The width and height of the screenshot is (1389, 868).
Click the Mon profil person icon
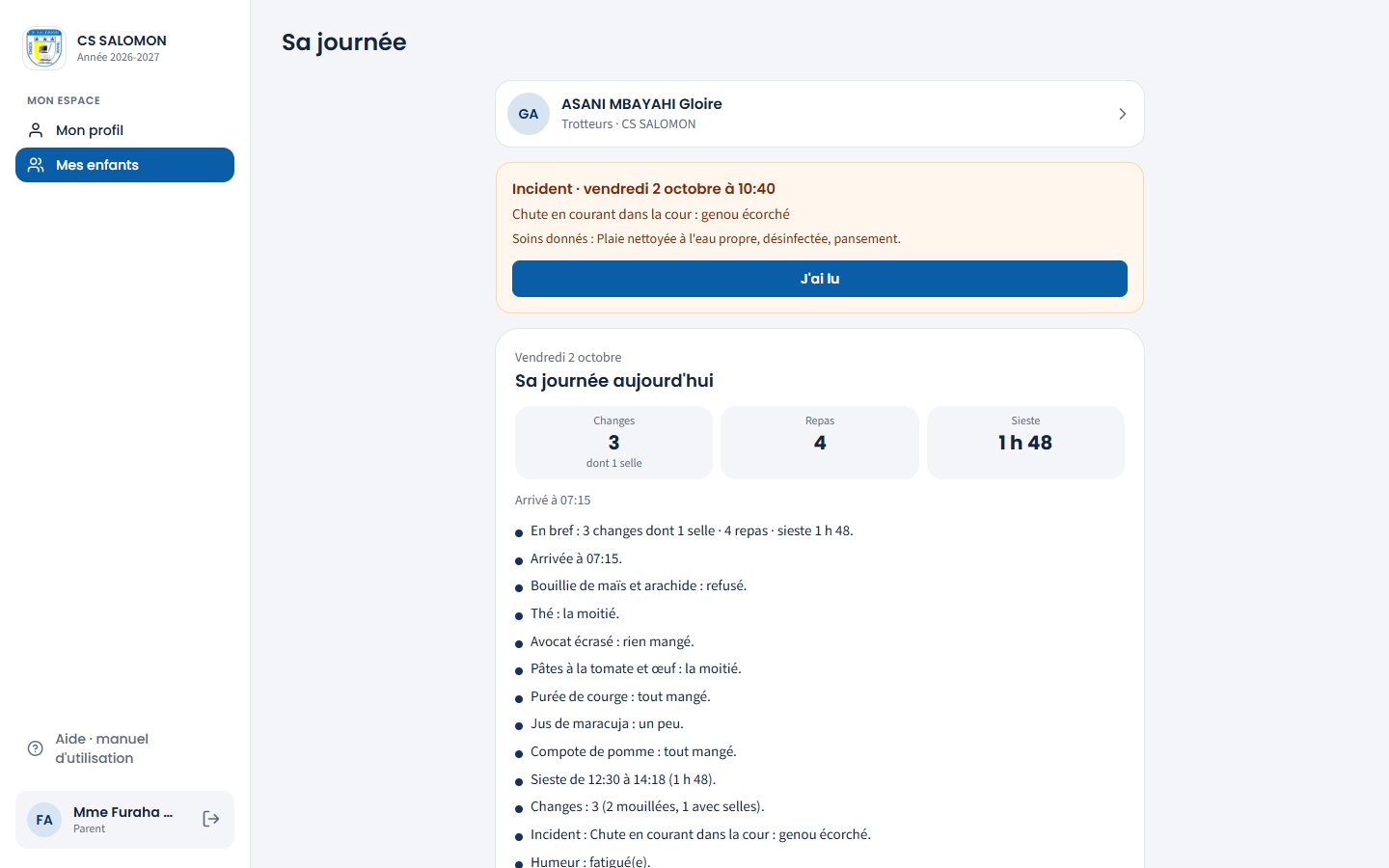36,130
